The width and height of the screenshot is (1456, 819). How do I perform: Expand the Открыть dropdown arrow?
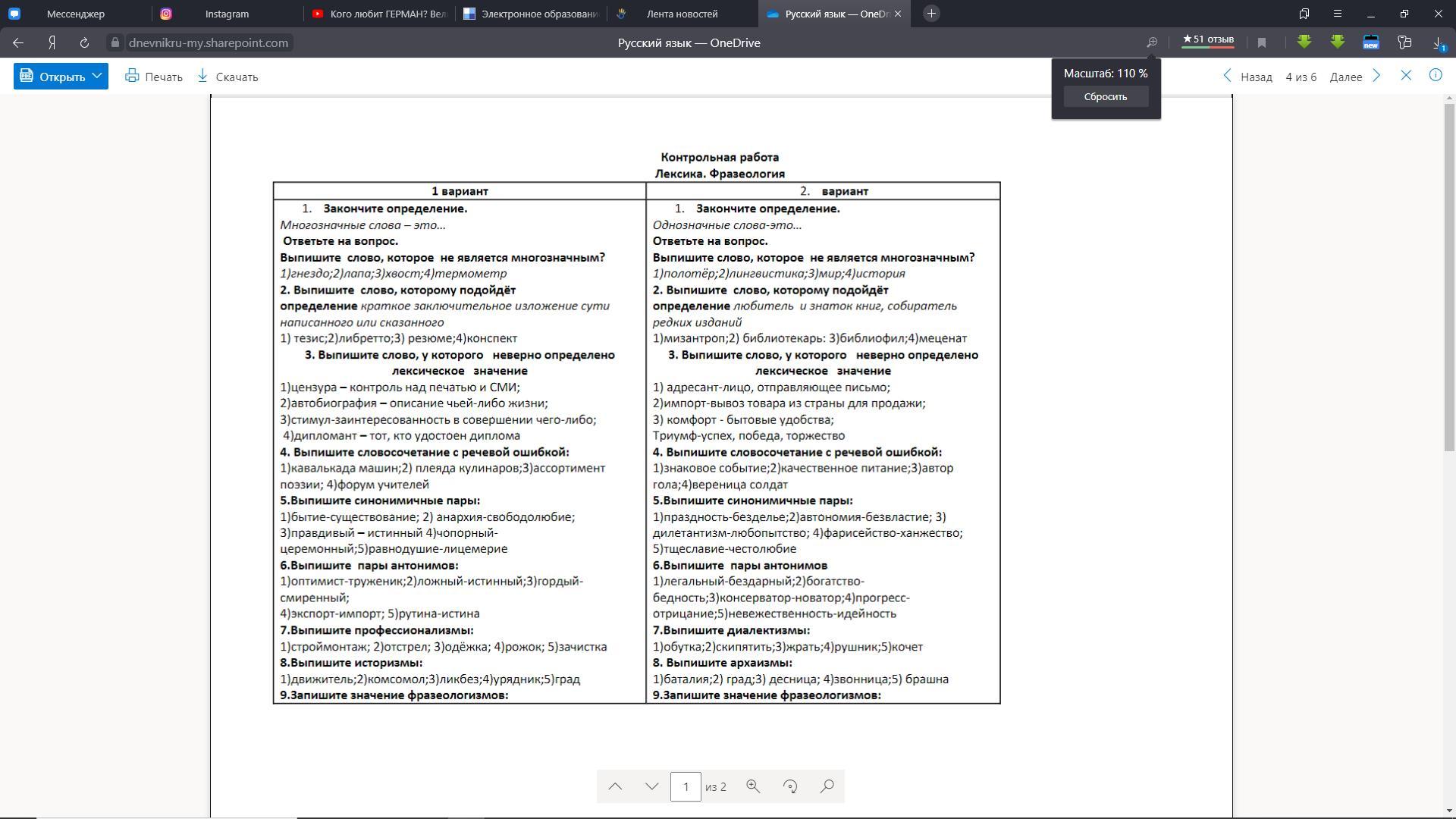pos(97,76)
